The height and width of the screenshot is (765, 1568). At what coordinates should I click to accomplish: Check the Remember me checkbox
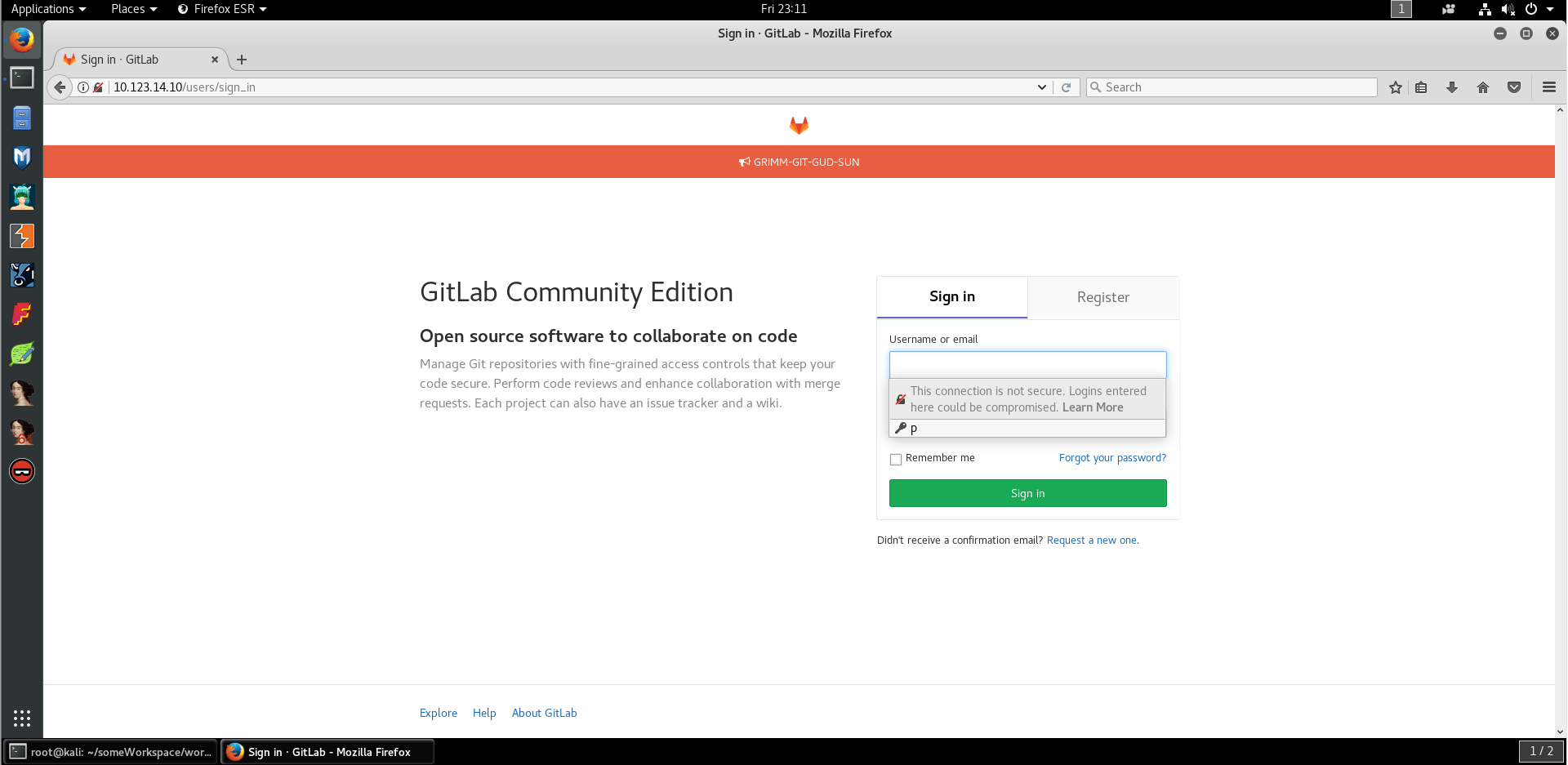click(x=895, y=459)
